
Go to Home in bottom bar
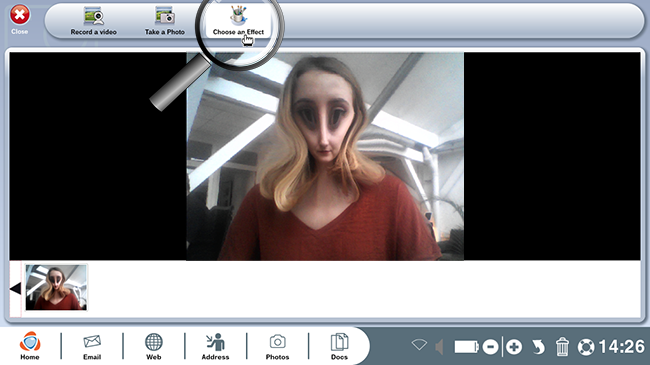(30, 346)
